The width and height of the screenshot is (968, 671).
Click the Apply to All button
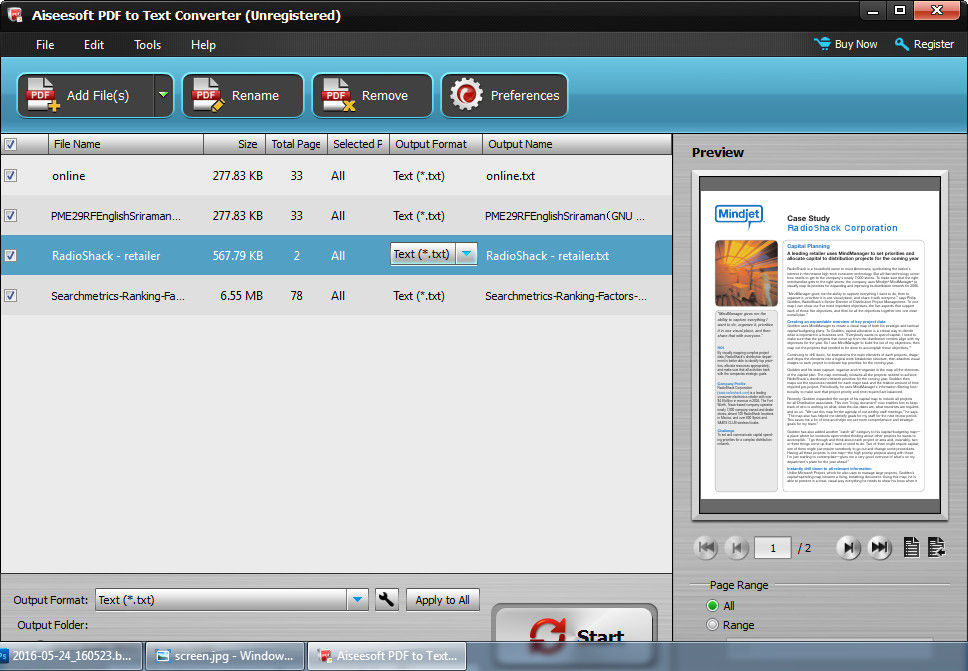(443, 599)
